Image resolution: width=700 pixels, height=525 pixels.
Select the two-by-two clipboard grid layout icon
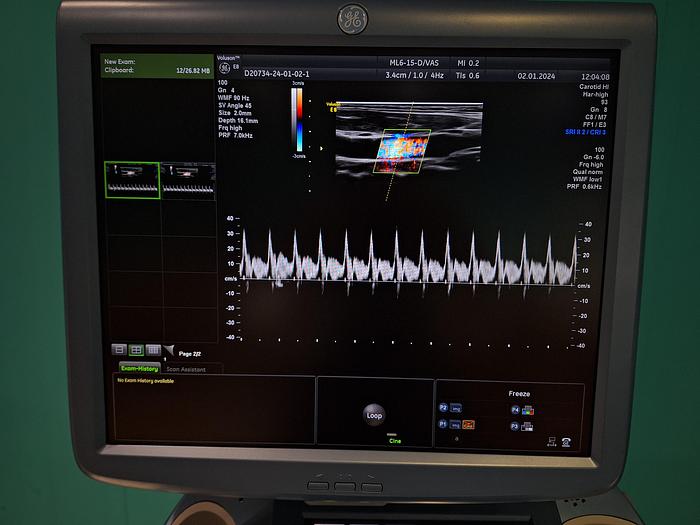(136, 350)
